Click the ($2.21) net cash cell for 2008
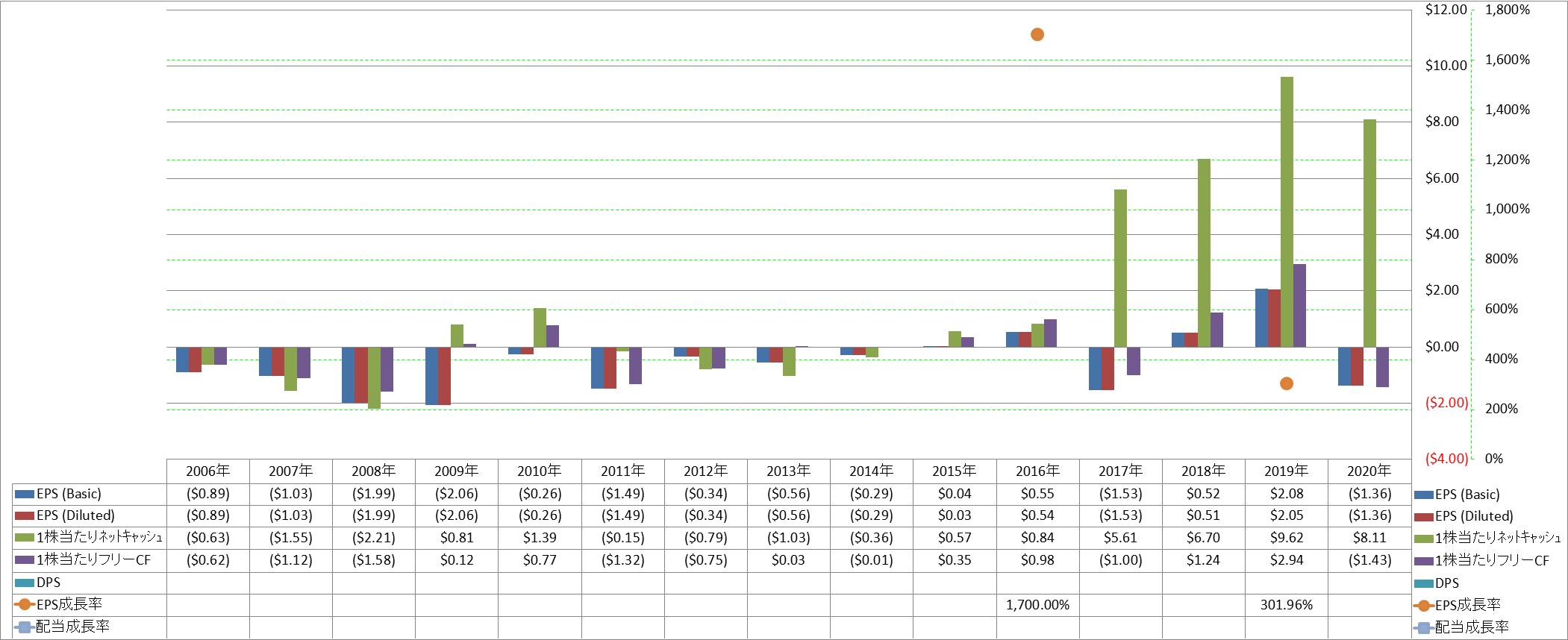Screen dimensions: 1568x640 coord(374,538)
